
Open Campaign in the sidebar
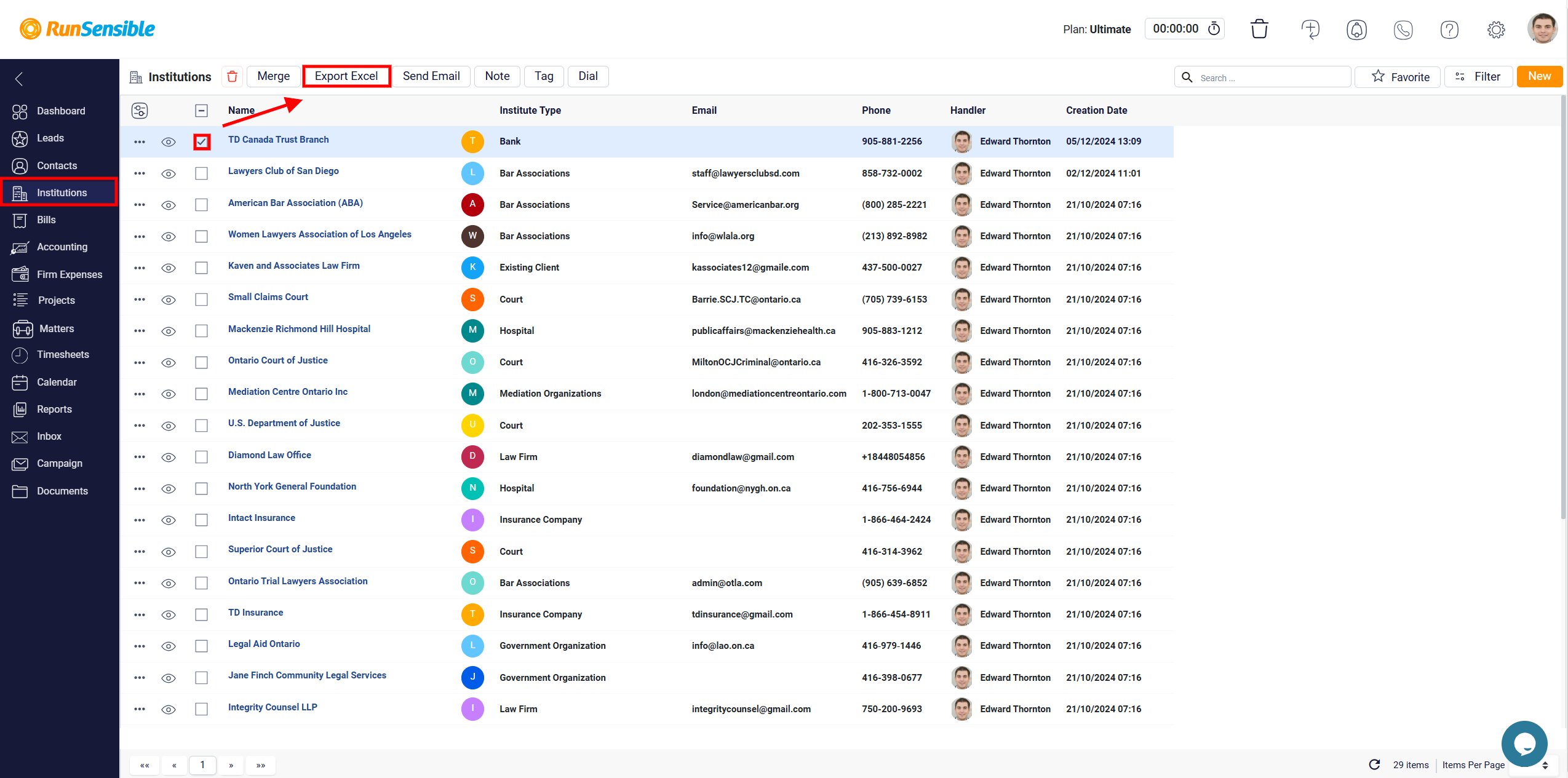(60, 463)
